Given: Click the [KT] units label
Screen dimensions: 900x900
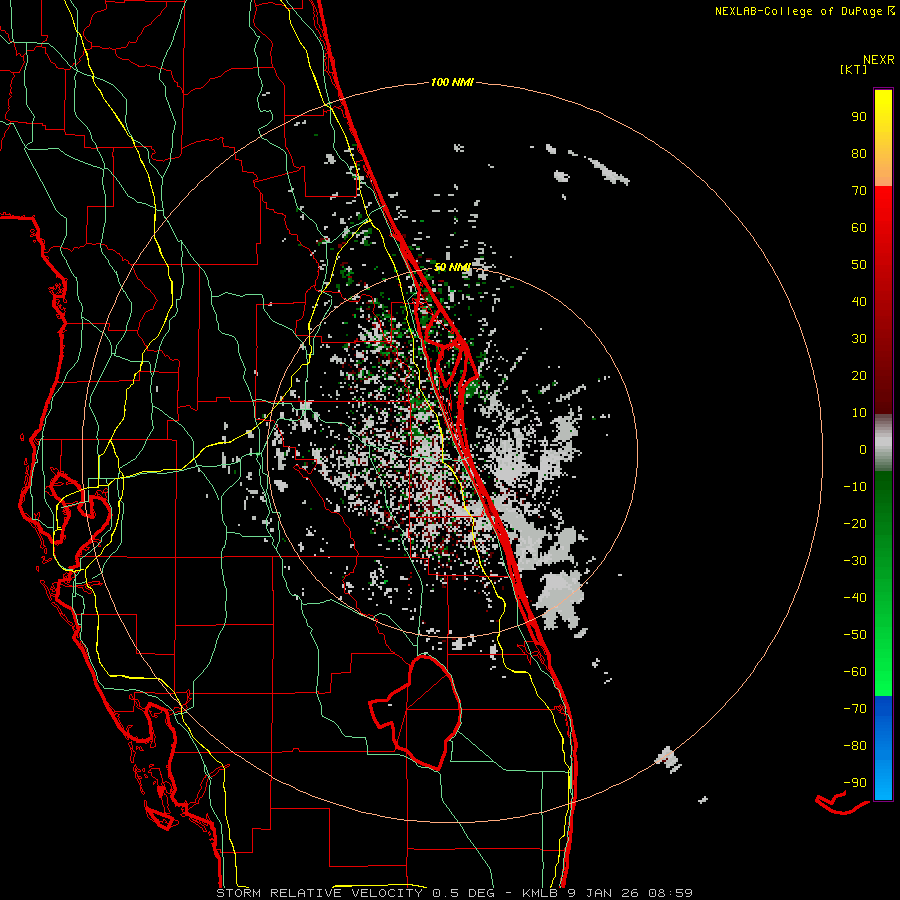Looking at the screenshot, I should (x=853, y=69).
